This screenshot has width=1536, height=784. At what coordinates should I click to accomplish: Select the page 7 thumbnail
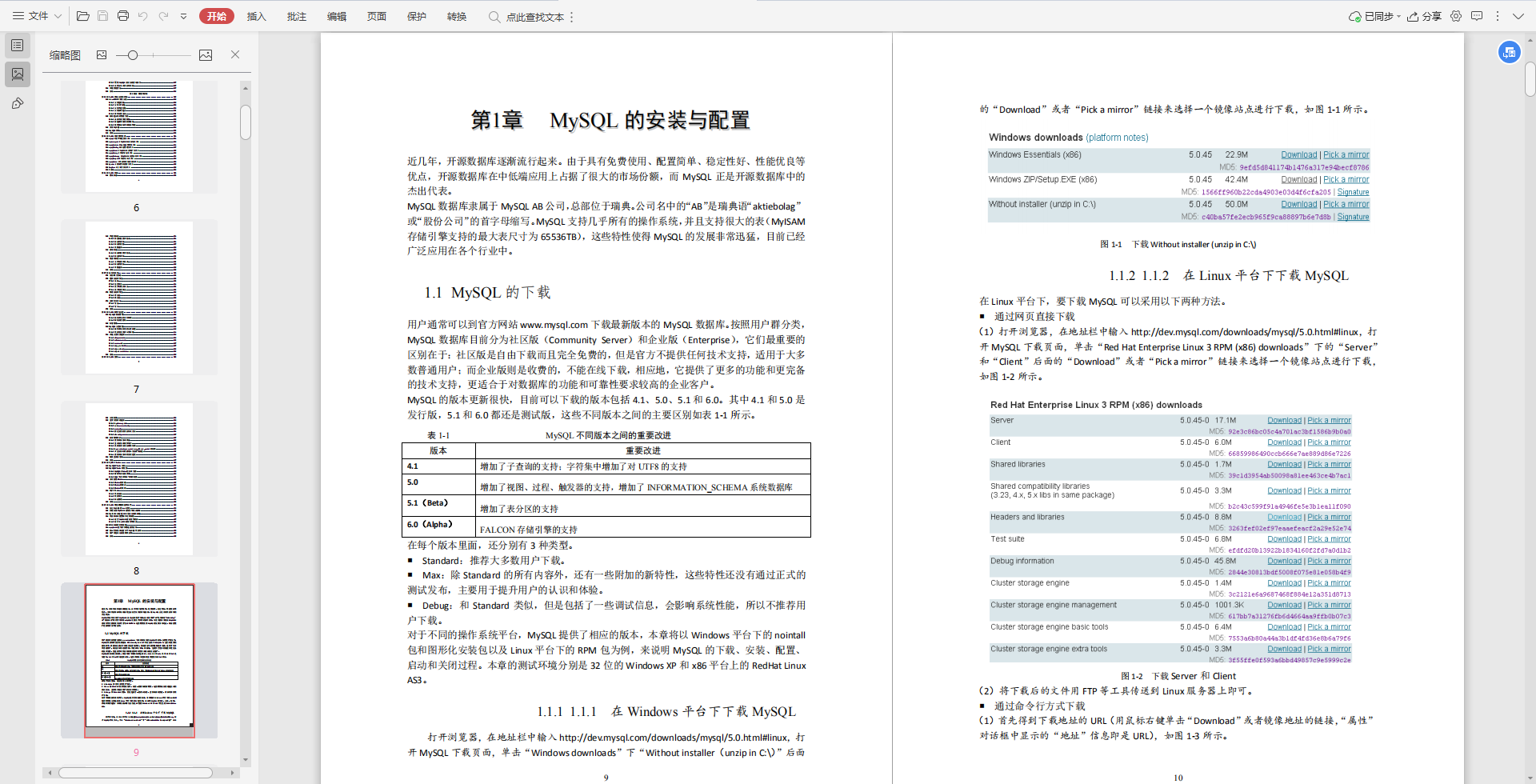pyautogui.click(x=139, y=298)
